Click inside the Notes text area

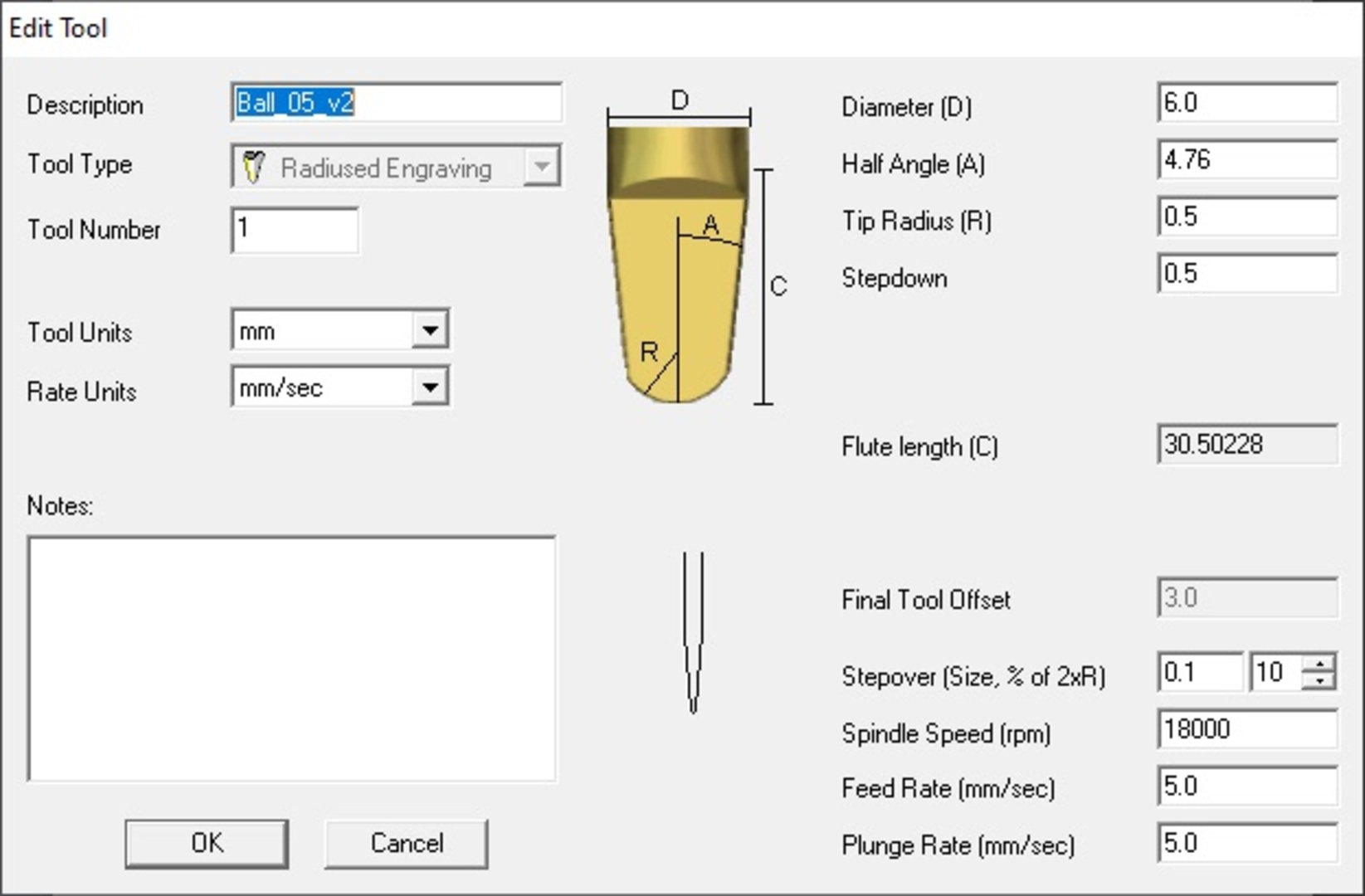coord(291,659)
